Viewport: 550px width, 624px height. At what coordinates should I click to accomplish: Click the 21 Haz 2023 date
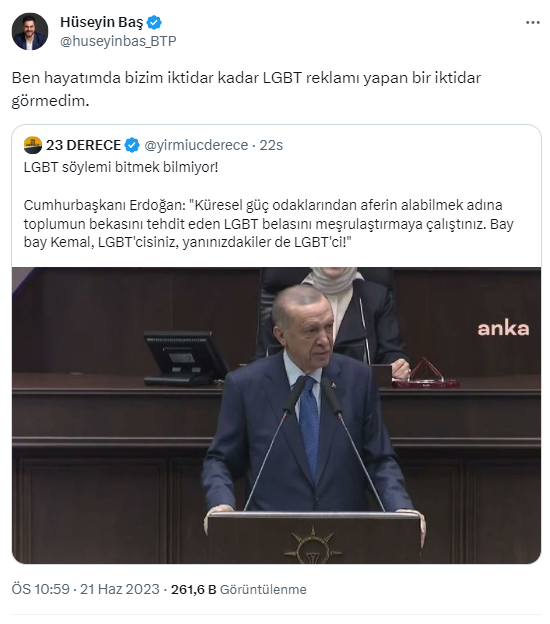[120, 589]
